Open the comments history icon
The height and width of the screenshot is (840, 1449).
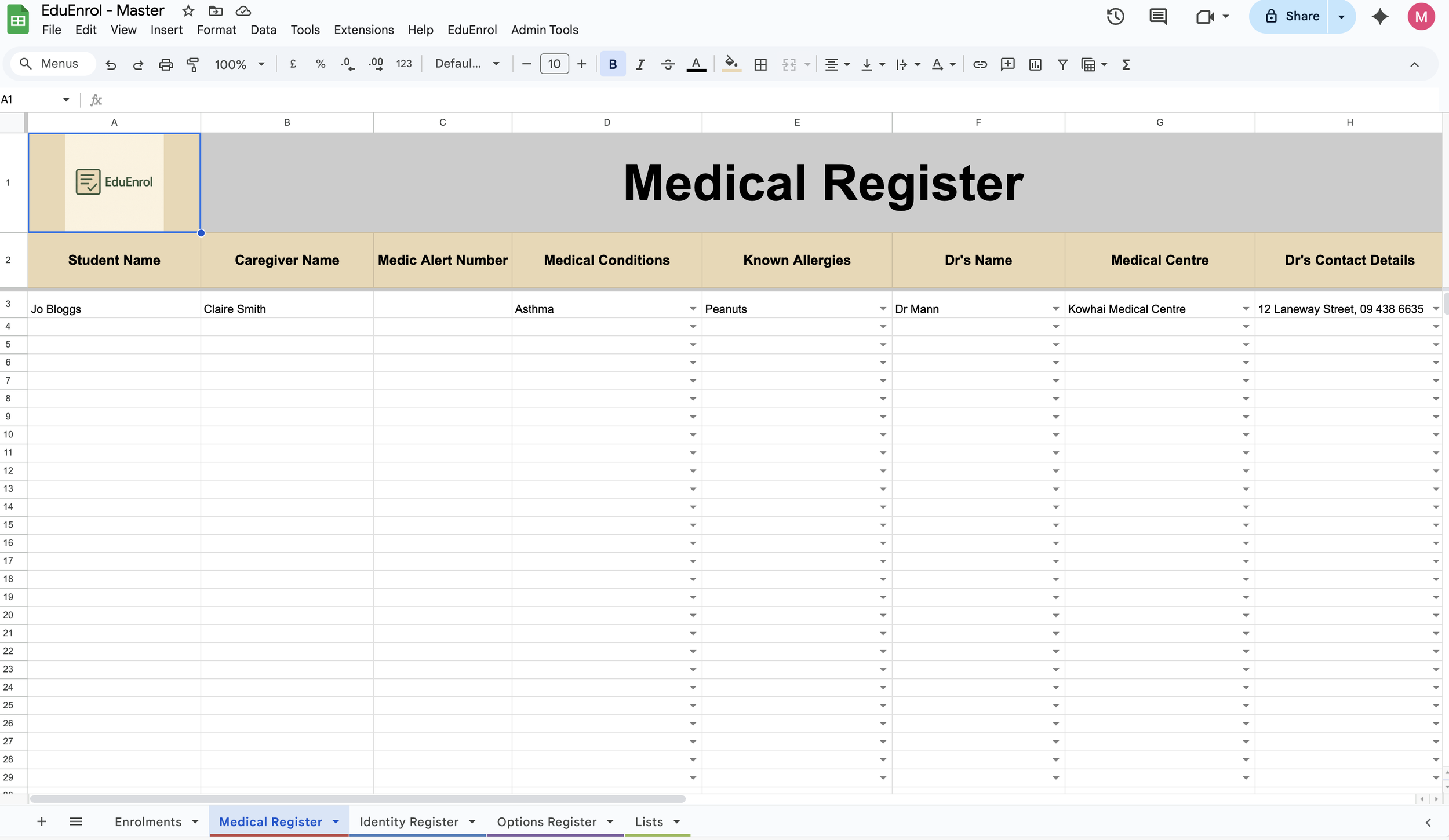[1157, 16]
